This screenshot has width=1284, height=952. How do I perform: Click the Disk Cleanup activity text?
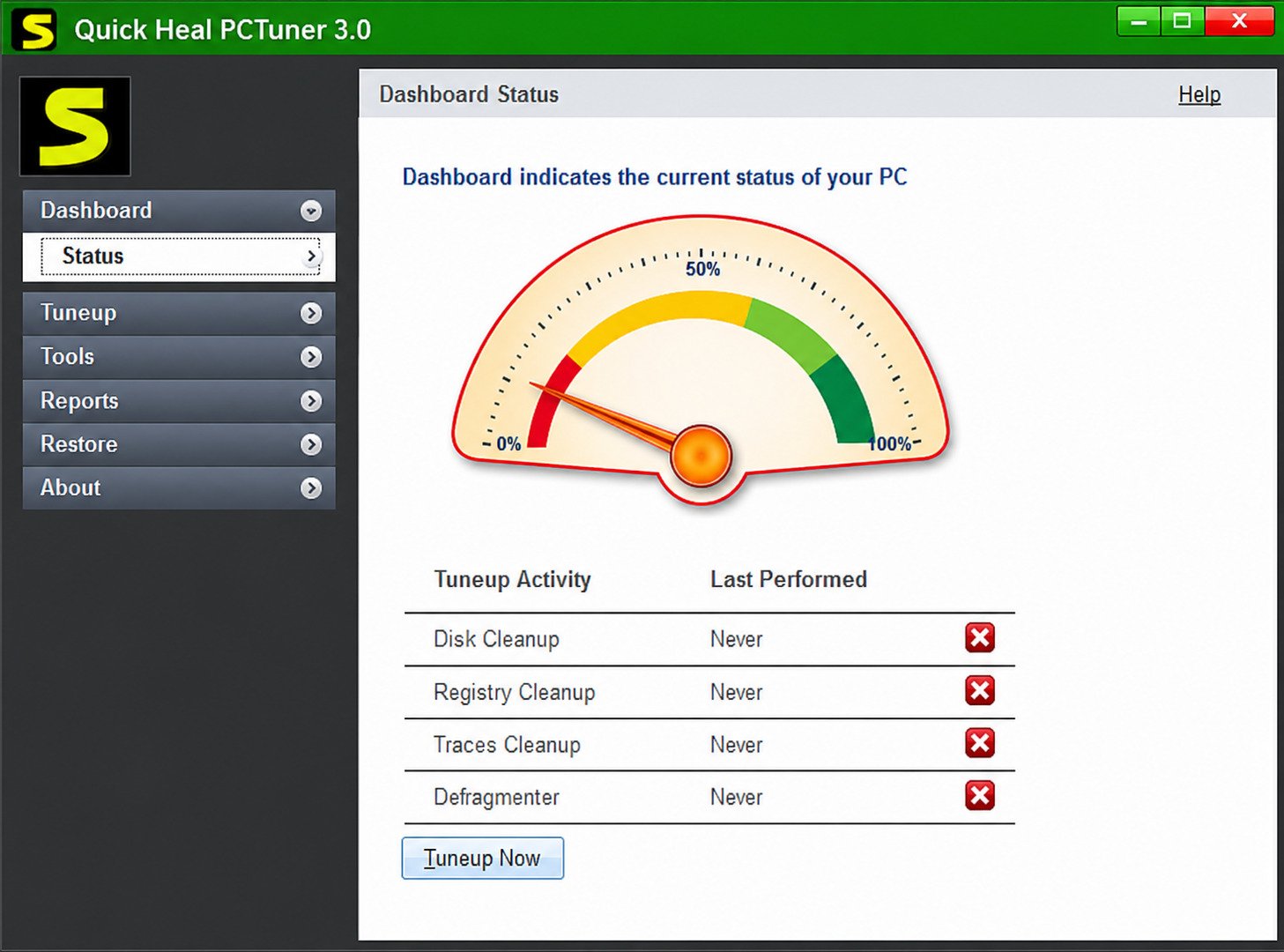[x=496, y=639]
